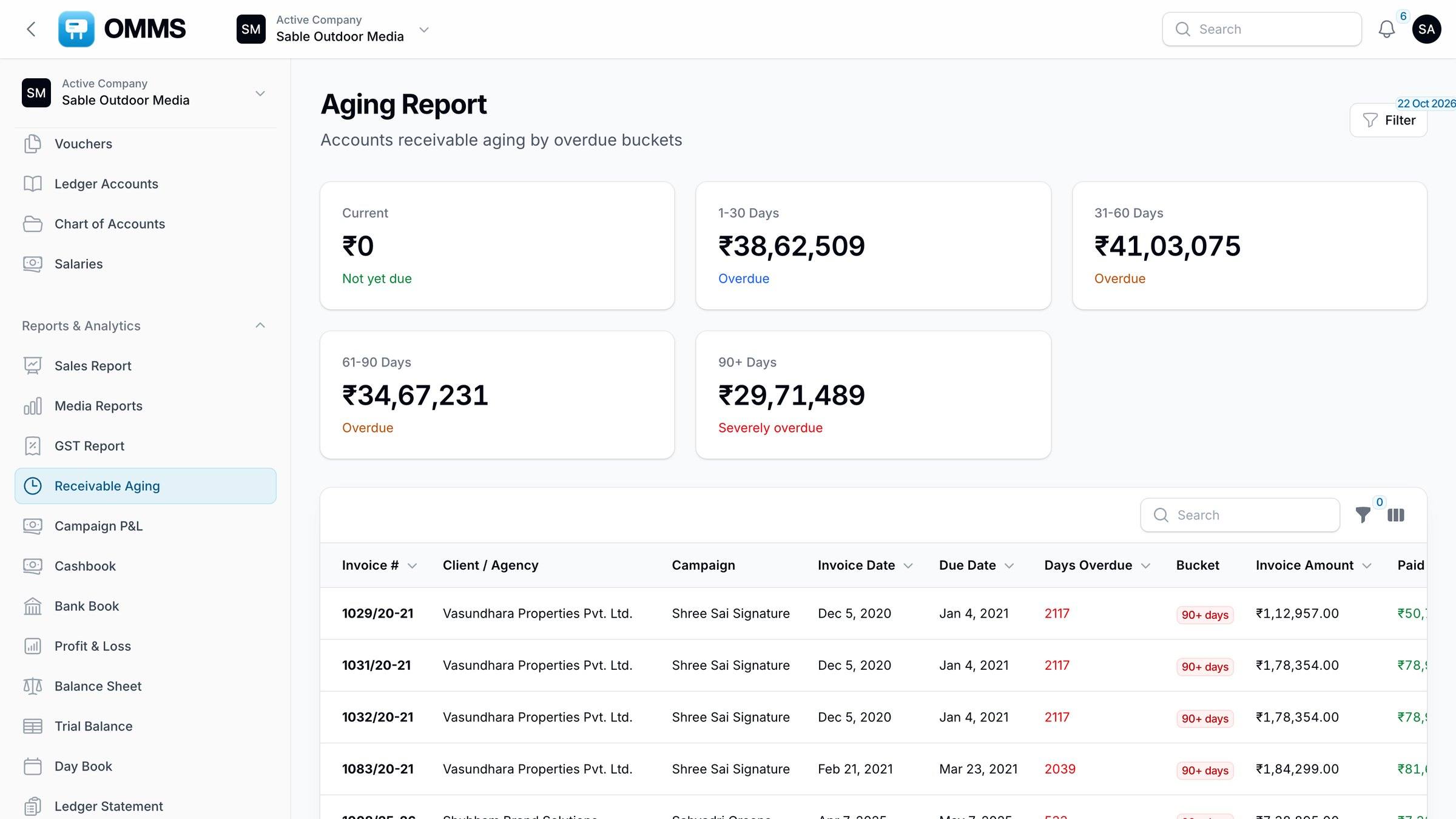Click invoice number 1031/20-21

click(376, 666)
